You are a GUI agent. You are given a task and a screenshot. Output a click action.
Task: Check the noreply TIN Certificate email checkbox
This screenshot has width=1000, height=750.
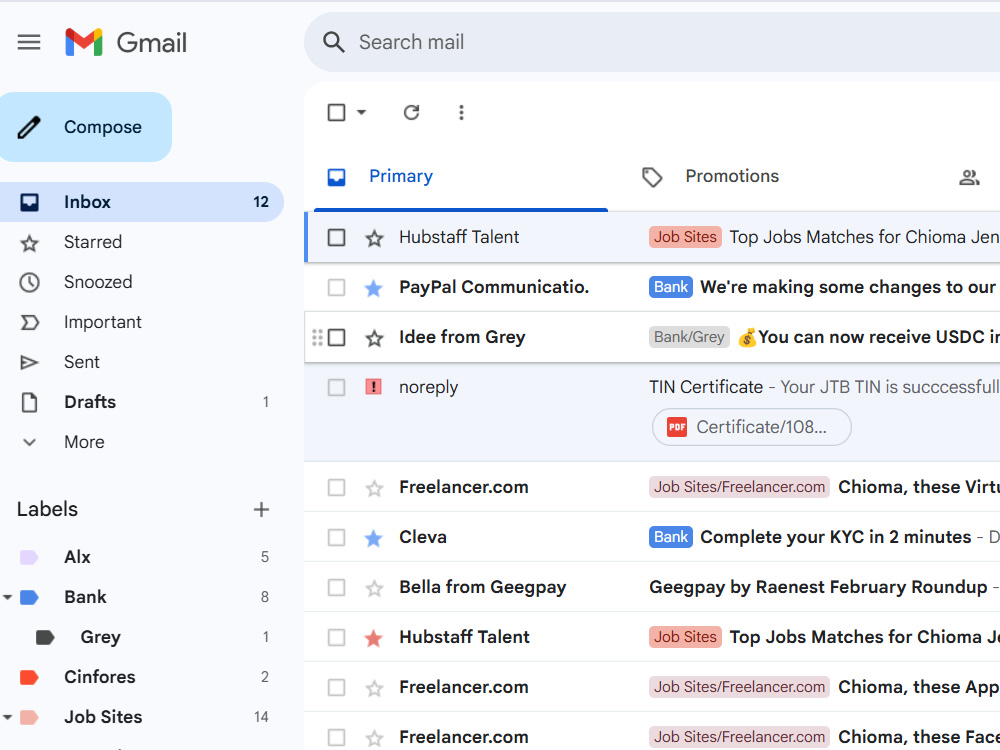pos(336,387)
